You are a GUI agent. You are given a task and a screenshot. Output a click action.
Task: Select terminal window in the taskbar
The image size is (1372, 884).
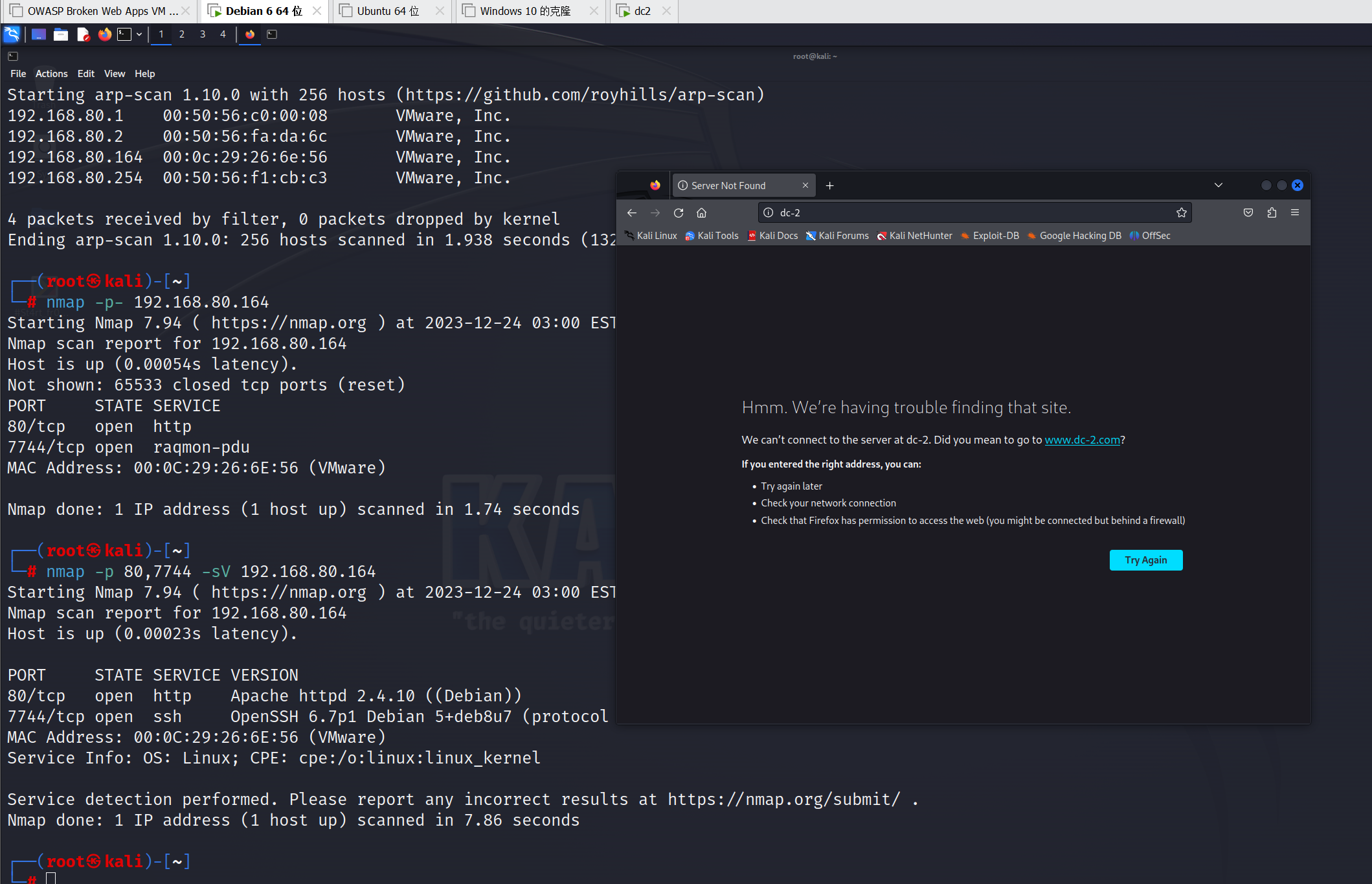pos(273,34)
